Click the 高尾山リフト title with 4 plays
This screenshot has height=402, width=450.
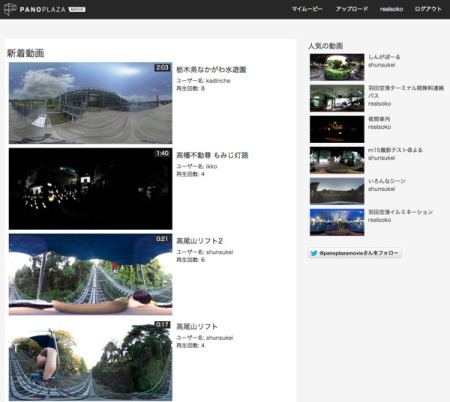click(197, 327)
